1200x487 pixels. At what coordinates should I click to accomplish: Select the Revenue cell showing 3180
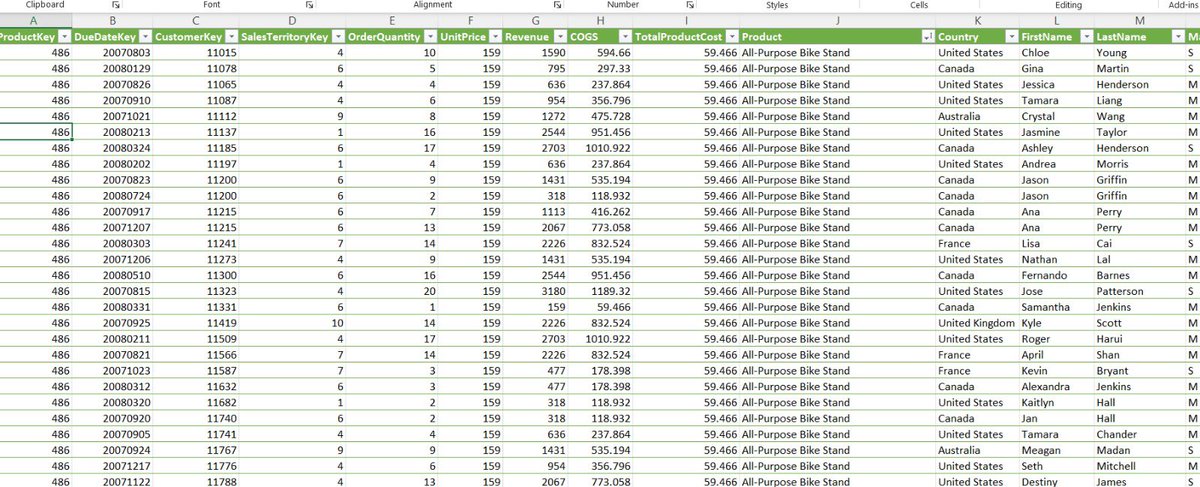point(535,291)
